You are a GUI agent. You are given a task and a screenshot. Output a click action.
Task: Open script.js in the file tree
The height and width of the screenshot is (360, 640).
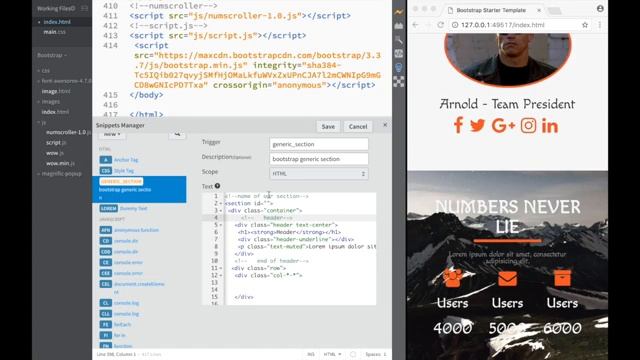[56, 142]
